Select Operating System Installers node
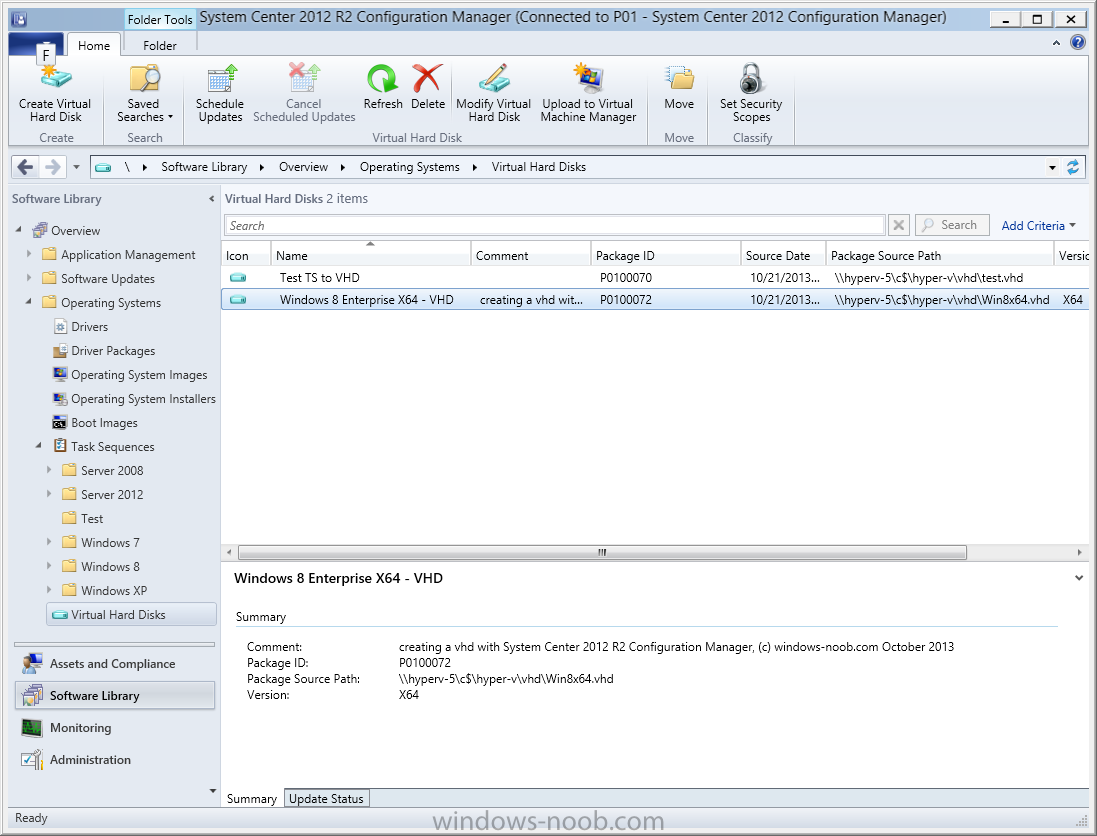 click(143, 399)
